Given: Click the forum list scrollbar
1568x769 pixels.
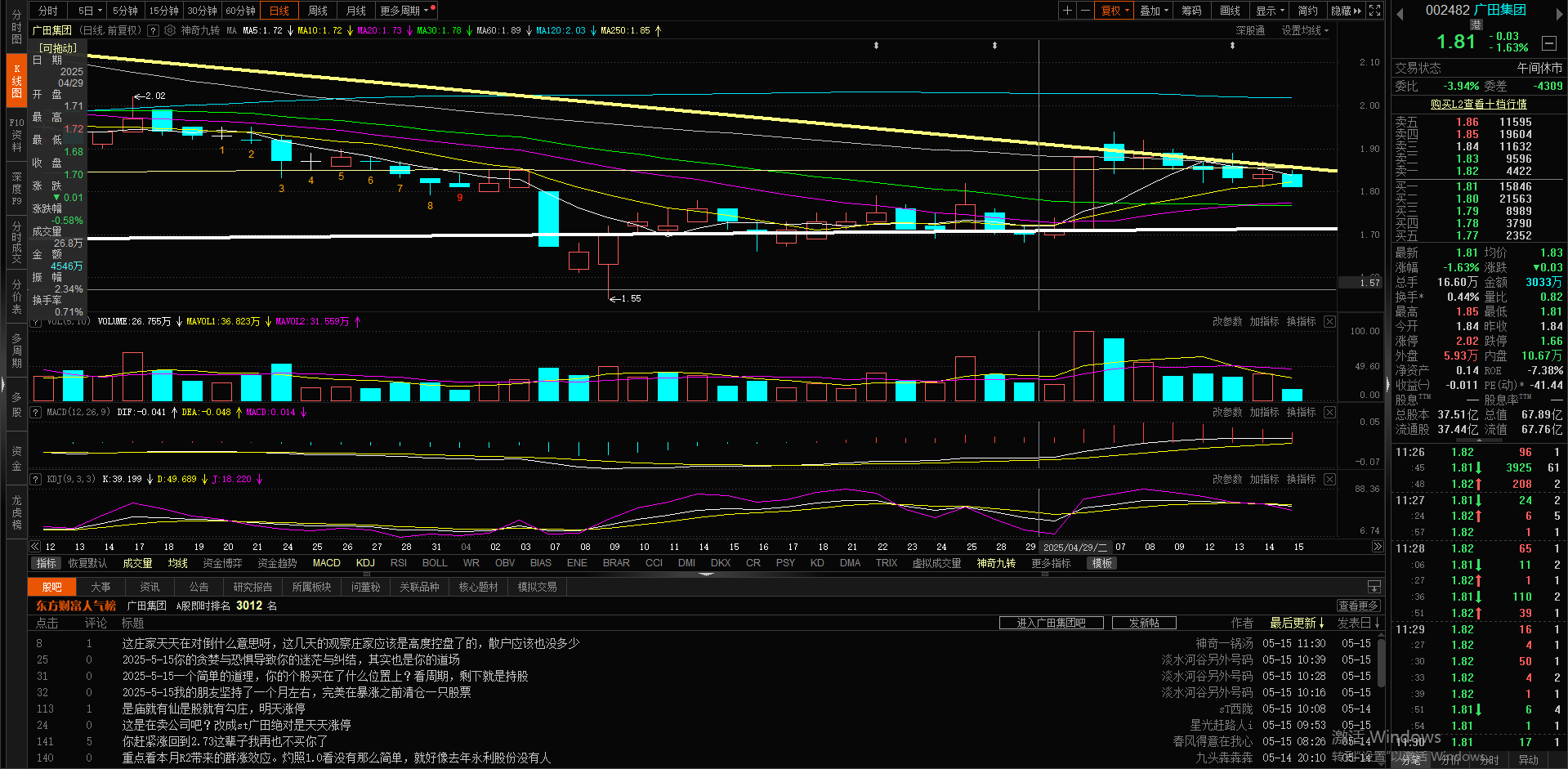Looking at the screenshot, I should coord(1381,662).
